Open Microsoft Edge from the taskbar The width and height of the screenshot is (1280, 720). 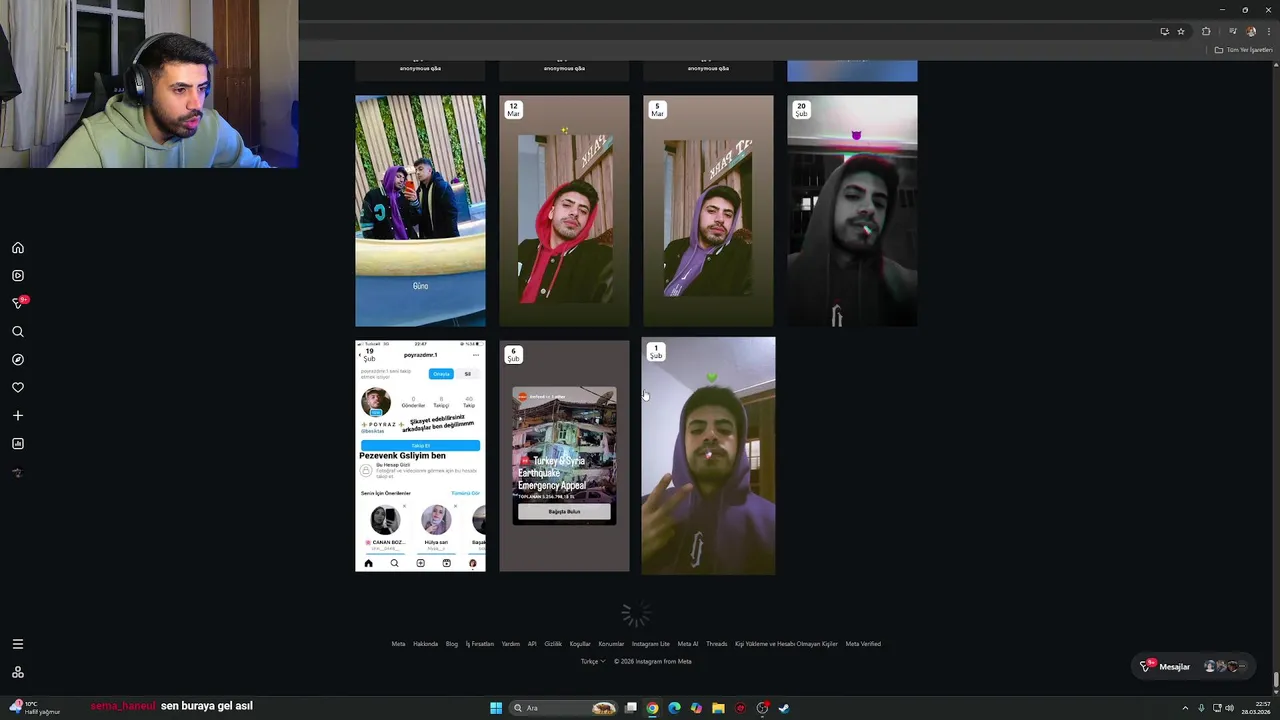674,708
